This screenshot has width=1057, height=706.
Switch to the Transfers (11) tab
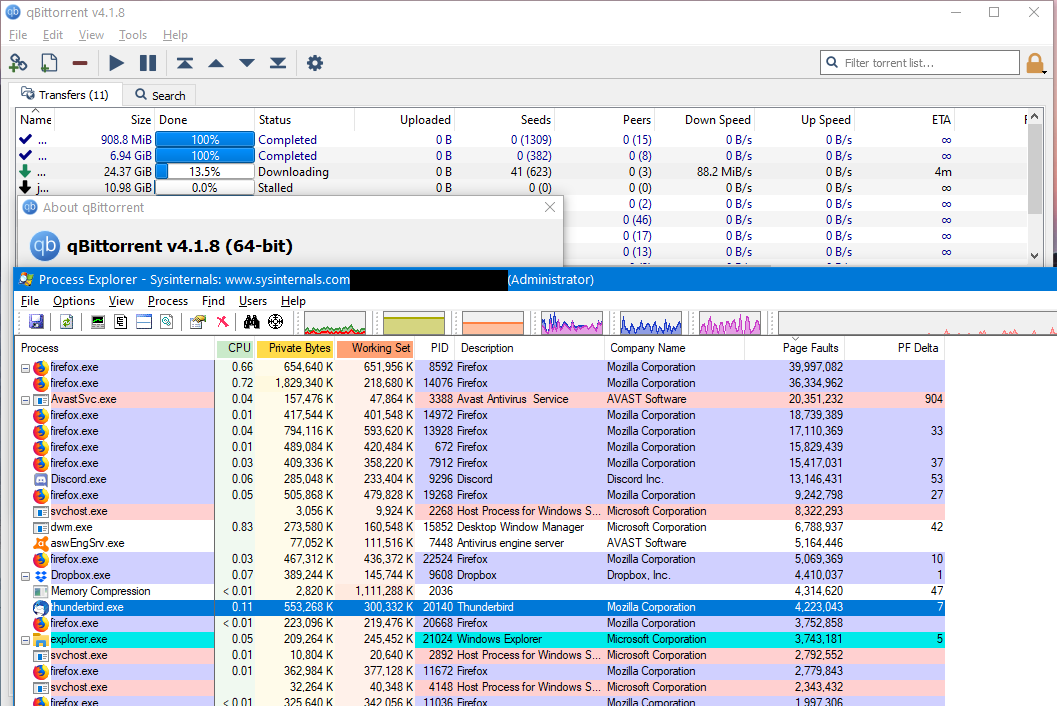click(65, 94)
